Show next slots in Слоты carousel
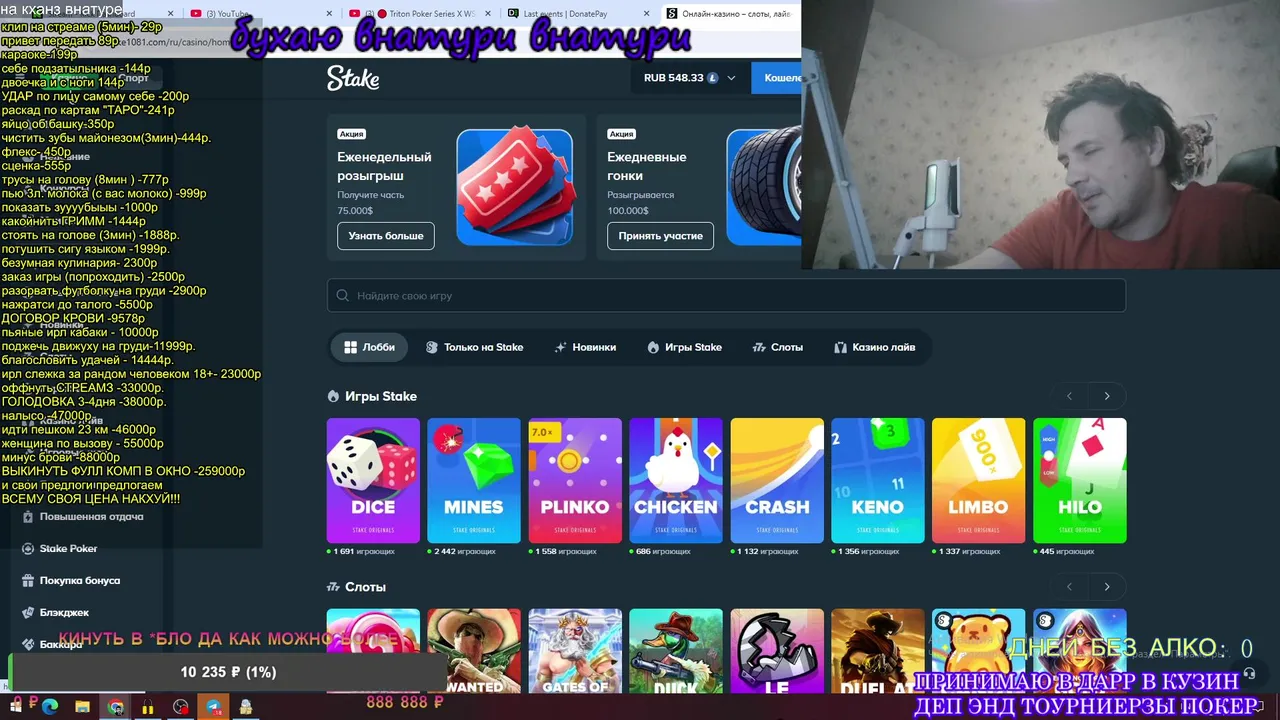The height and width of the screenshot is (720, 1280). (1107, 587)
